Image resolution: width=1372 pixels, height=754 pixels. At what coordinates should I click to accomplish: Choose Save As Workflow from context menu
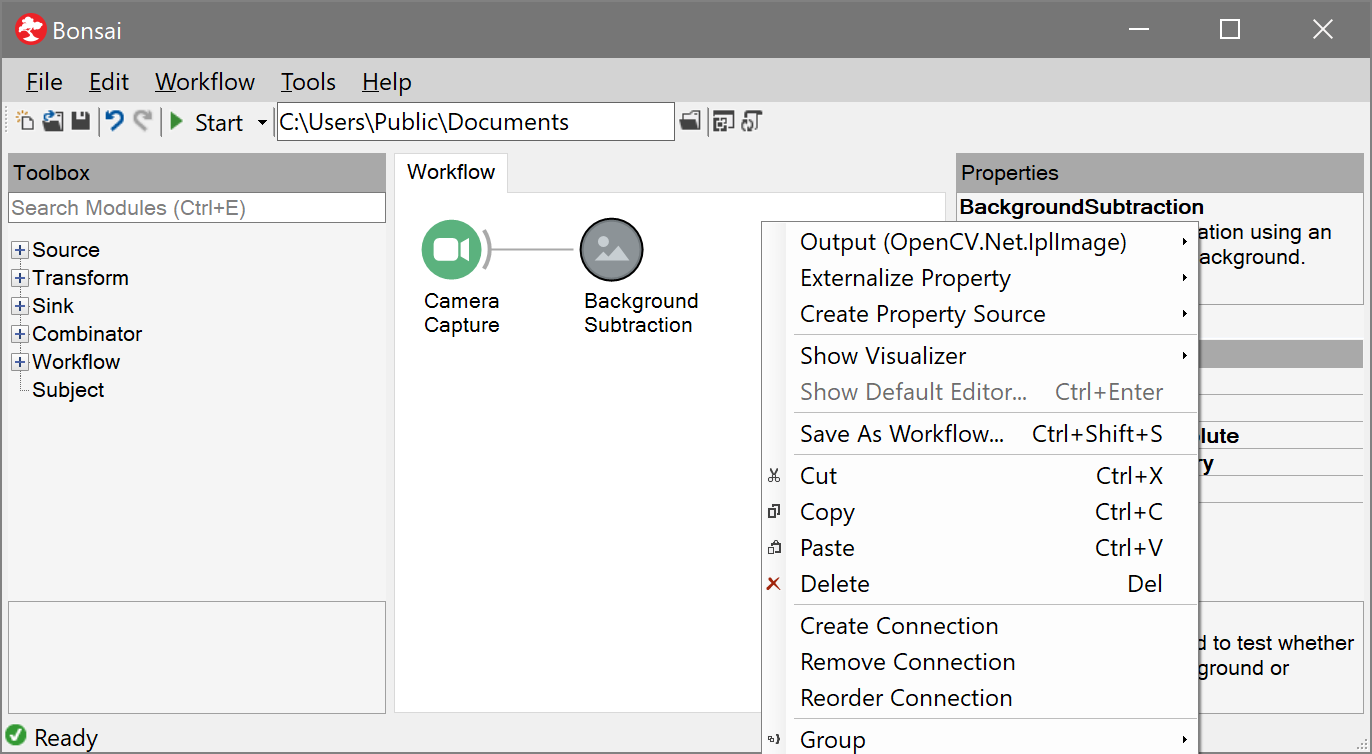[x=979, y=434]
